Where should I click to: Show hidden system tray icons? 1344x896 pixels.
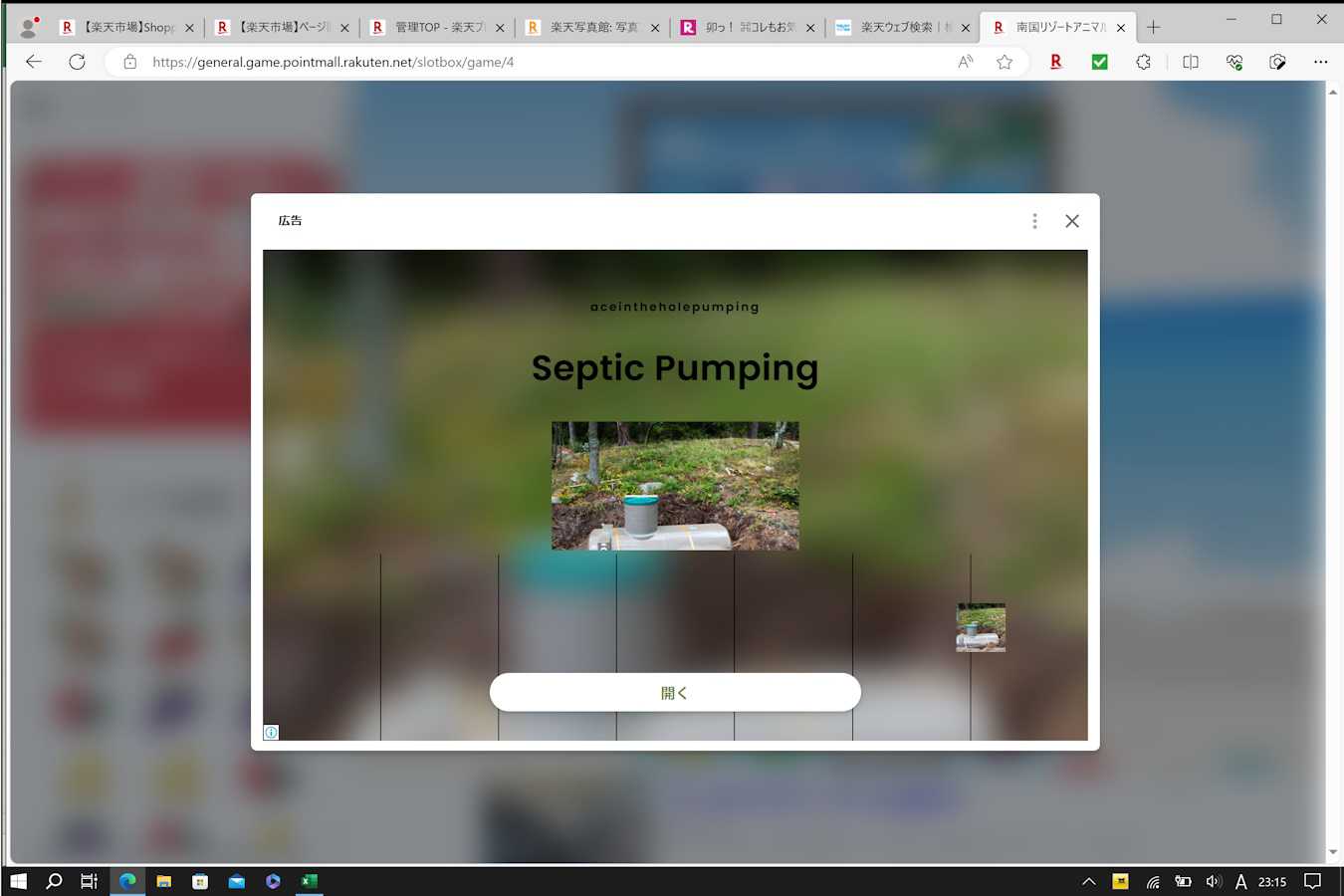pyautogui.click(x=1088, y=881)
